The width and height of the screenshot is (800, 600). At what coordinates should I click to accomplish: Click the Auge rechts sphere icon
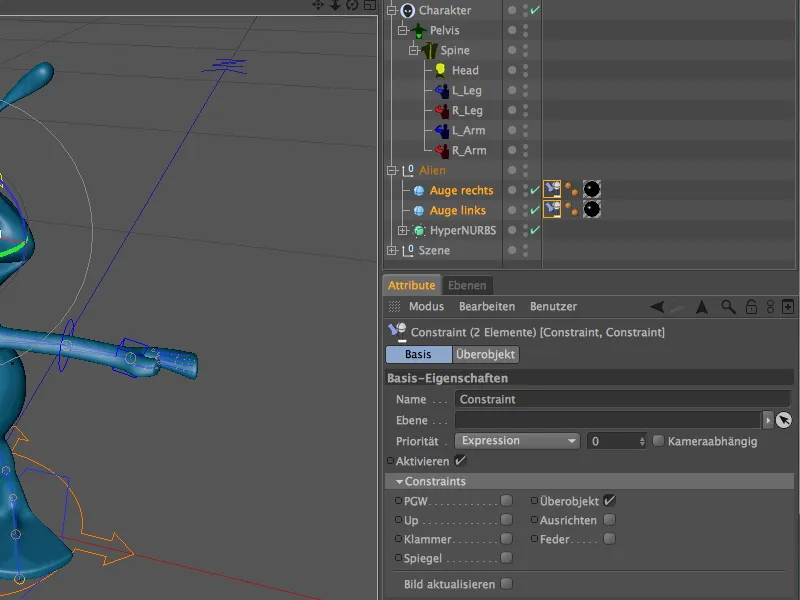tap(419, 191)
